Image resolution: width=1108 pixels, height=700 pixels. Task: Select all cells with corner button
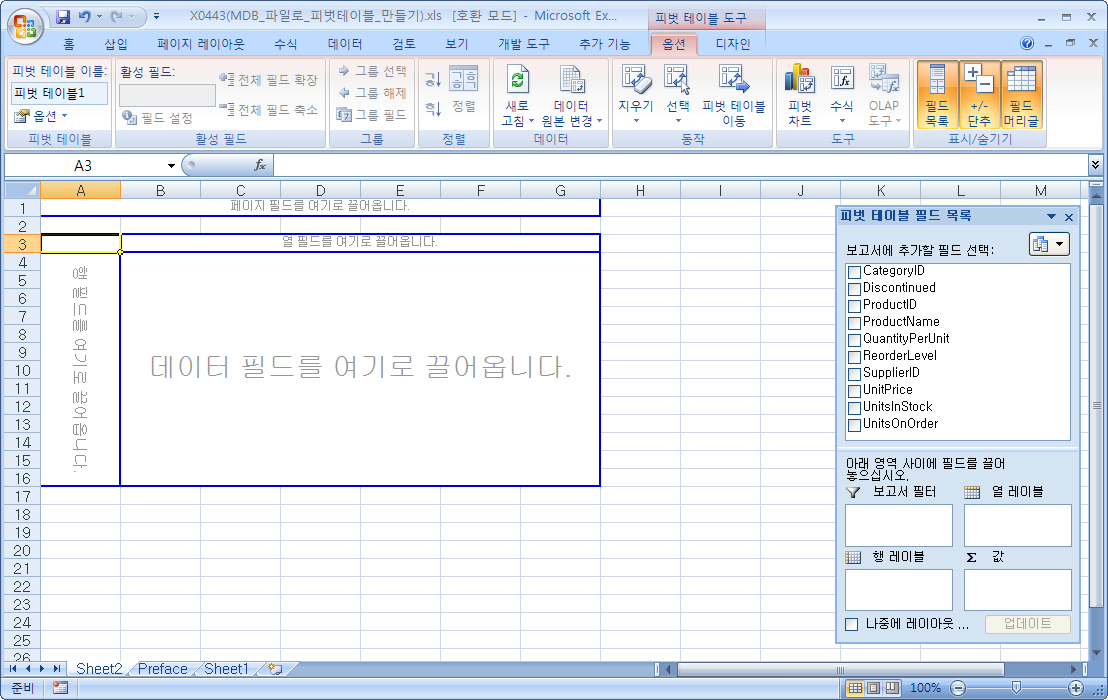tap(22, 190)
